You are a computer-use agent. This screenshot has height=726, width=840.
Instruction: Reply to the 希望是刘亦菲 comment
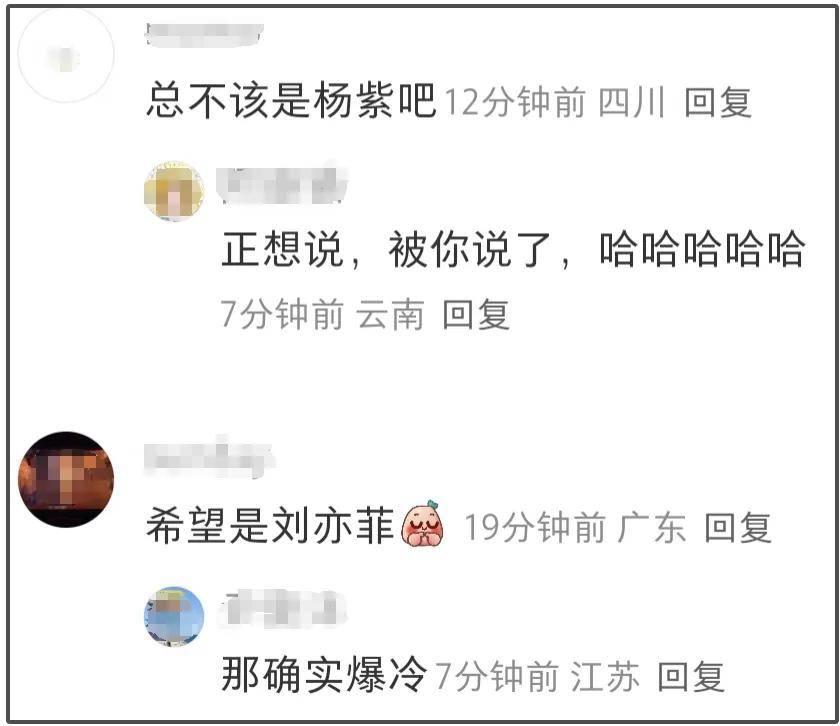click(738, 528)
